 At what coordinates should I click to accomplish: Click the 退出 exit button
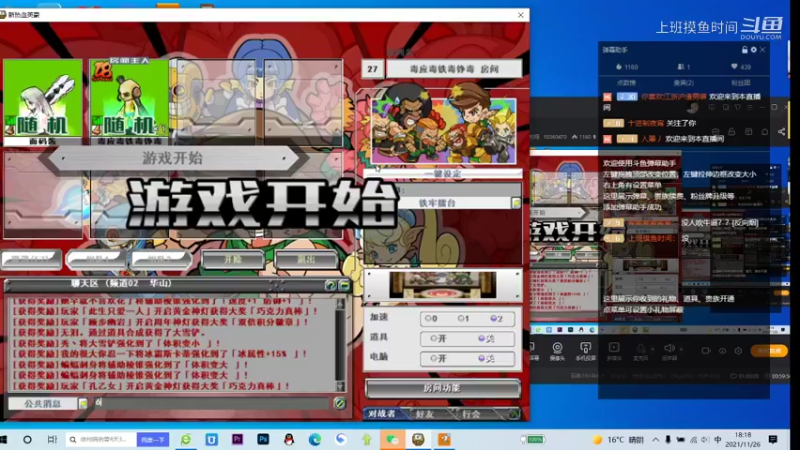click(306, 259)
